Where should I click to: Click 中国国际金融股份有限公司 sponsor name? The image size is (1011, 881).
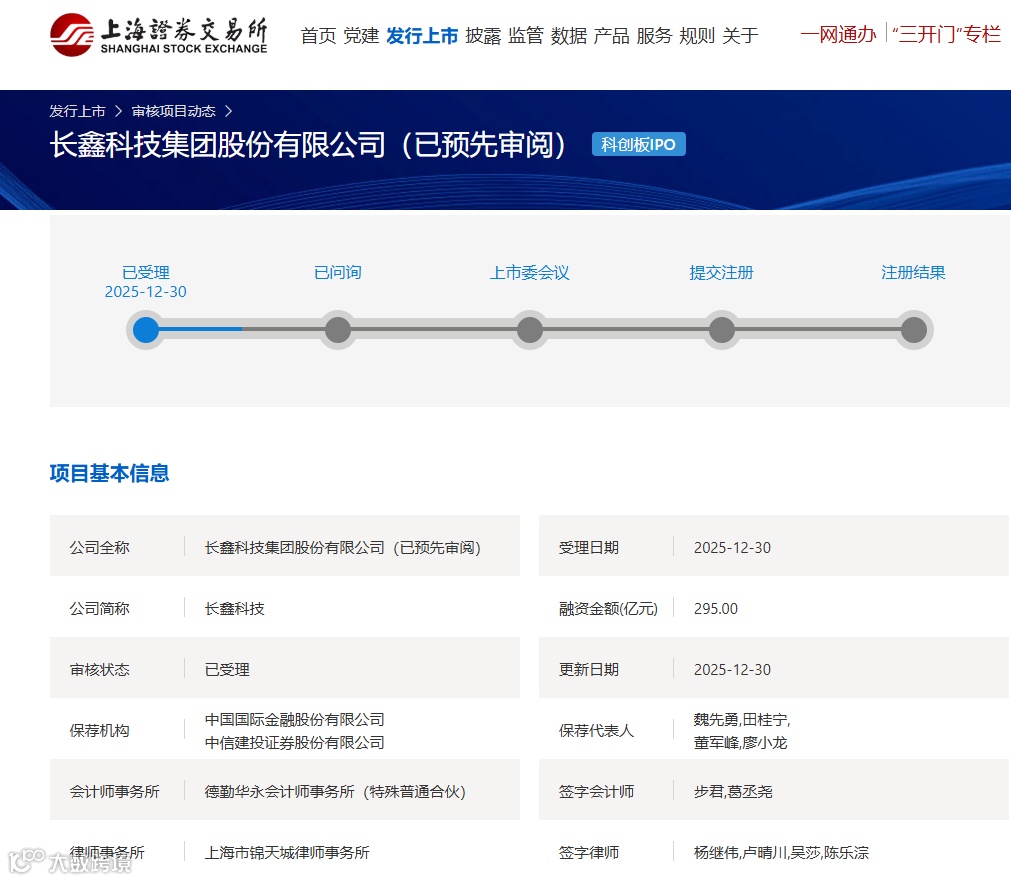pyautogui.click(x=295, y=719)
